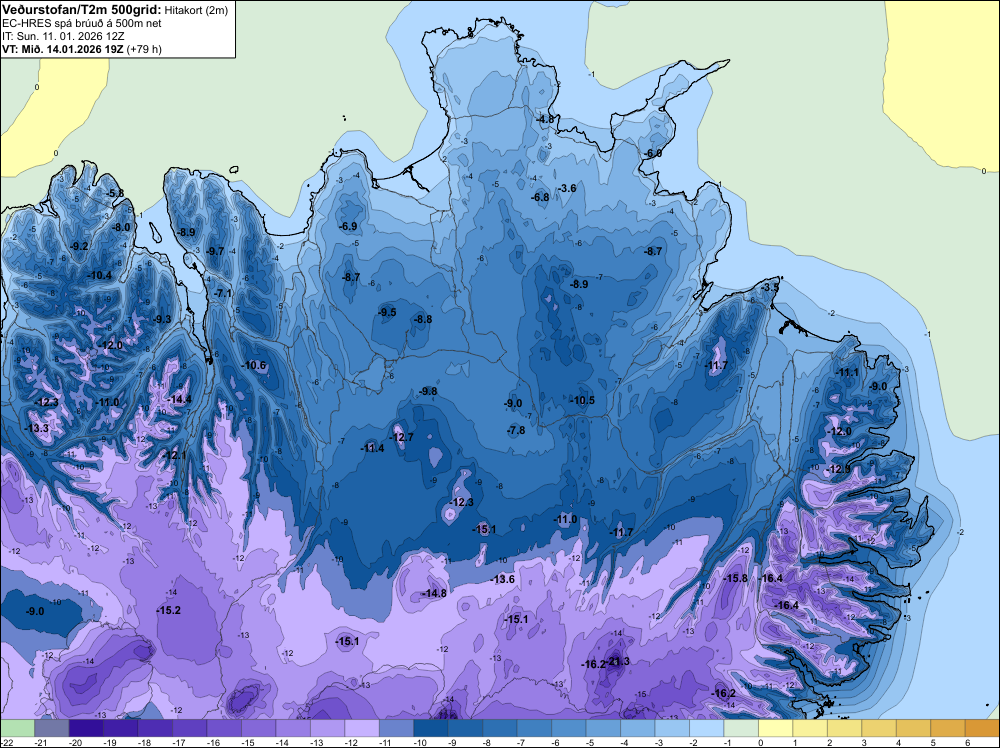Select the legend color swatch labeled -2

coord(707,727)
